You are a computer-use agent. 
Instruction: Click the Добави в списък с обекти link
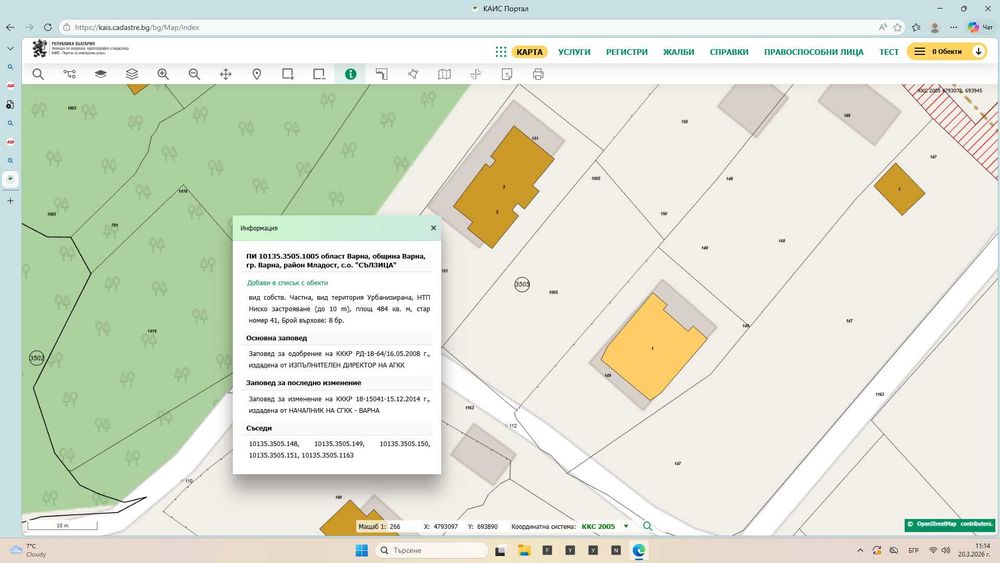pos(287,283)
